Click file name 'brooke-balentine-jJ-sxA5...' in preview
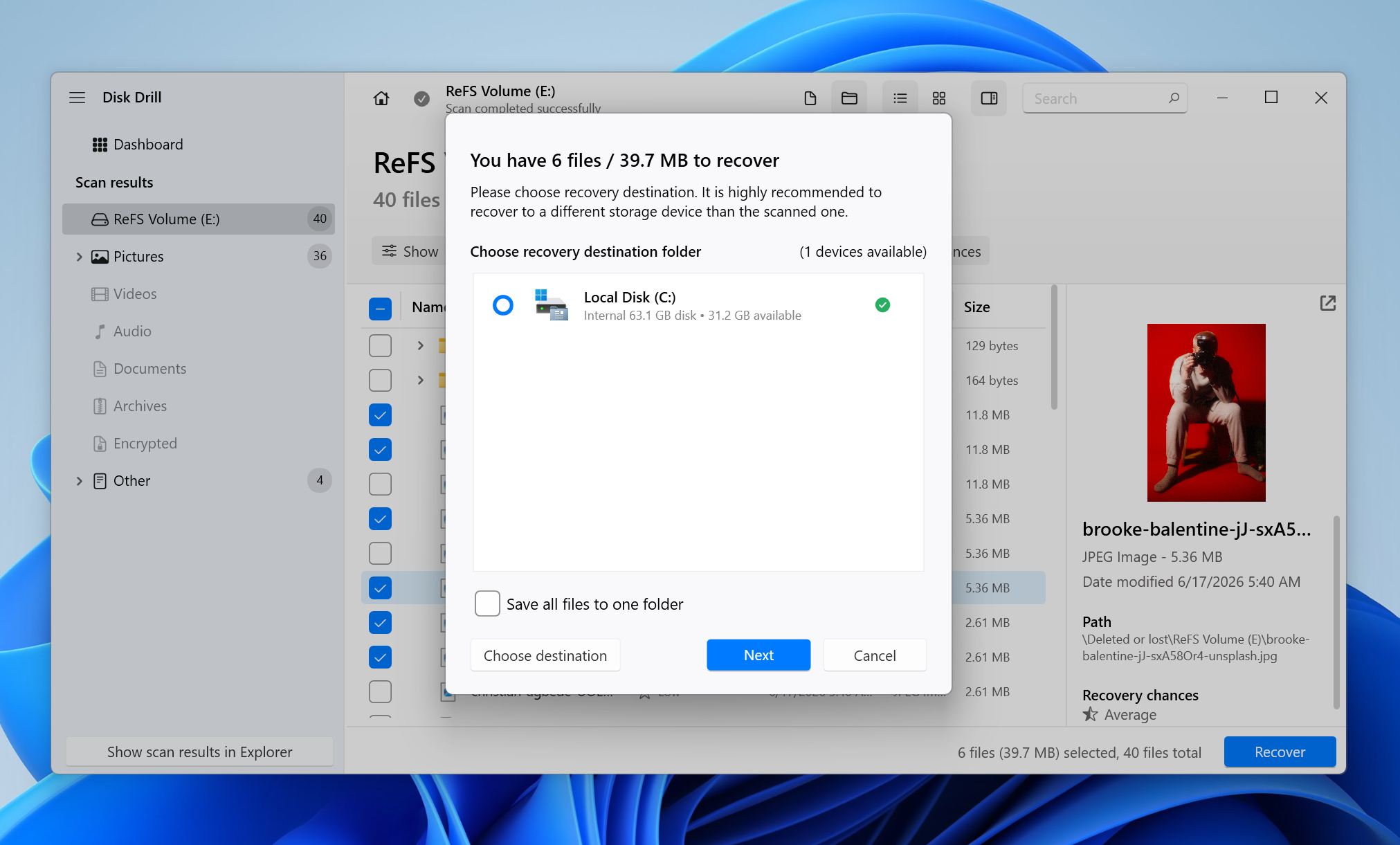 [1196, 529]
